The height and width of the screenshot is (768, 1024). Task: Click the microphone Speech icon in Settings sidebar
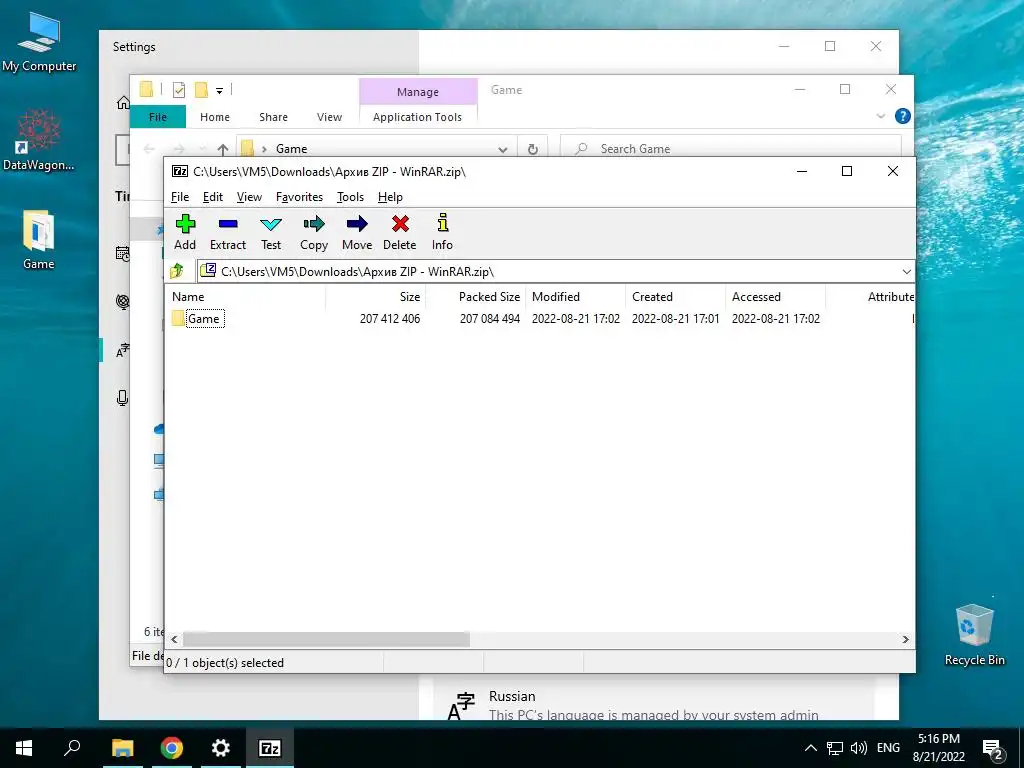click(122, 398)
